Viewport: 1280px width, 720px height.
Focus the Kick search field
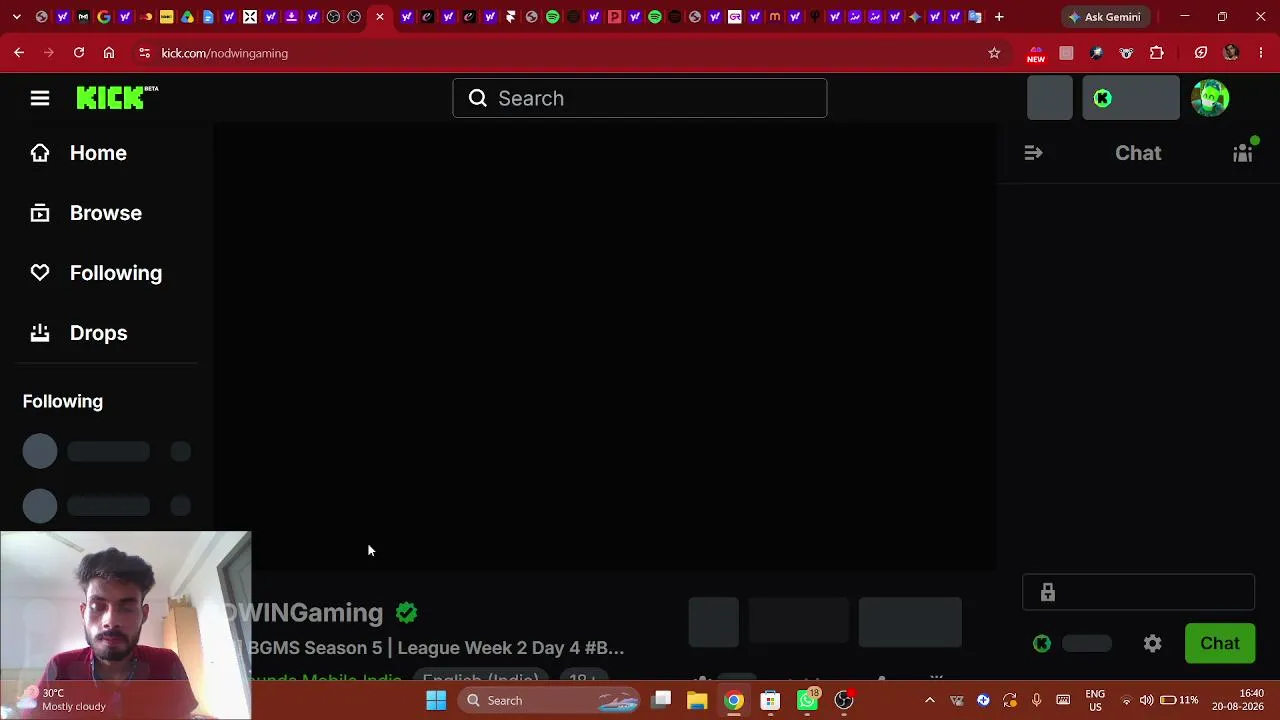click(x=640, y=98)
